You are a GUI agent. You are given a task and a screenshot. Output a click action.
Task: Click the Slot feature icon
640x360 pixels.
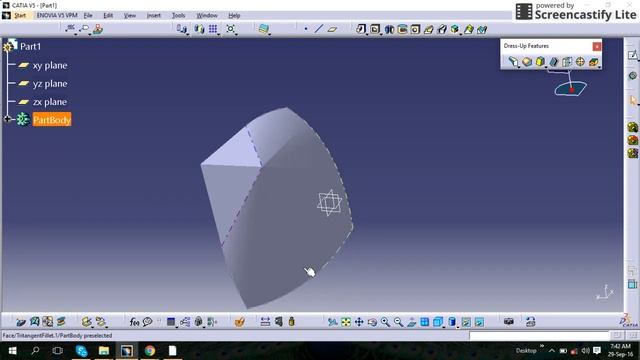(x=442, y=29)
